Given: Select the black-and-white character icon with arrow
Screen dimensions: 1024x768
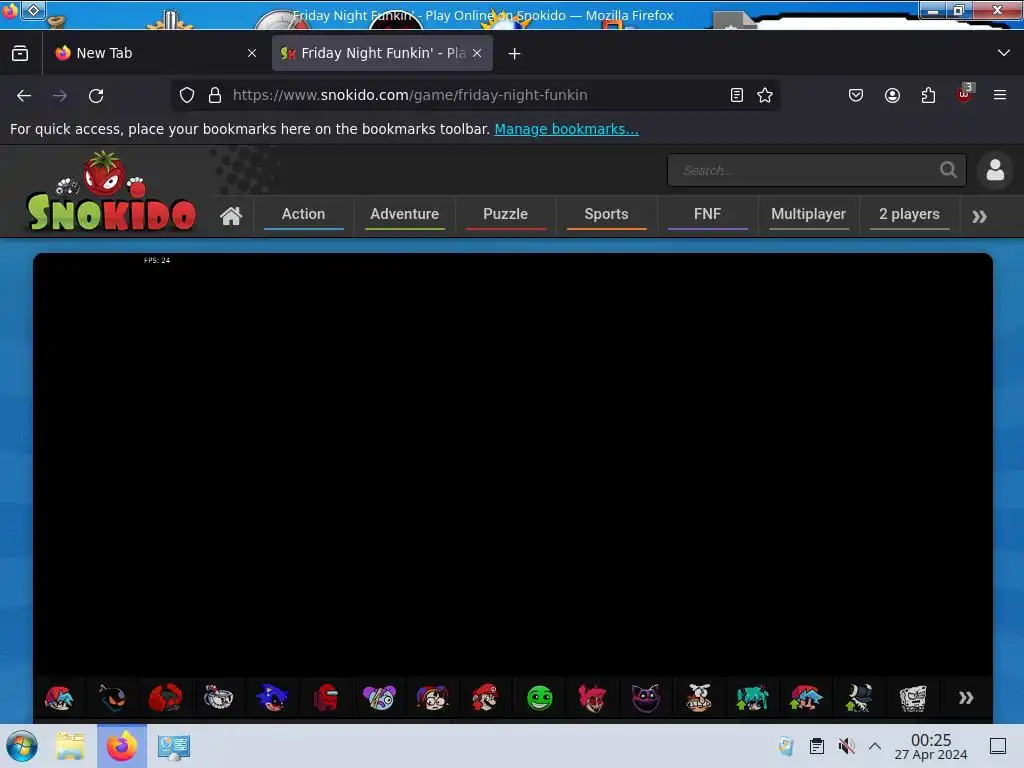Looking at the screenshot, I should click(859, 697).
